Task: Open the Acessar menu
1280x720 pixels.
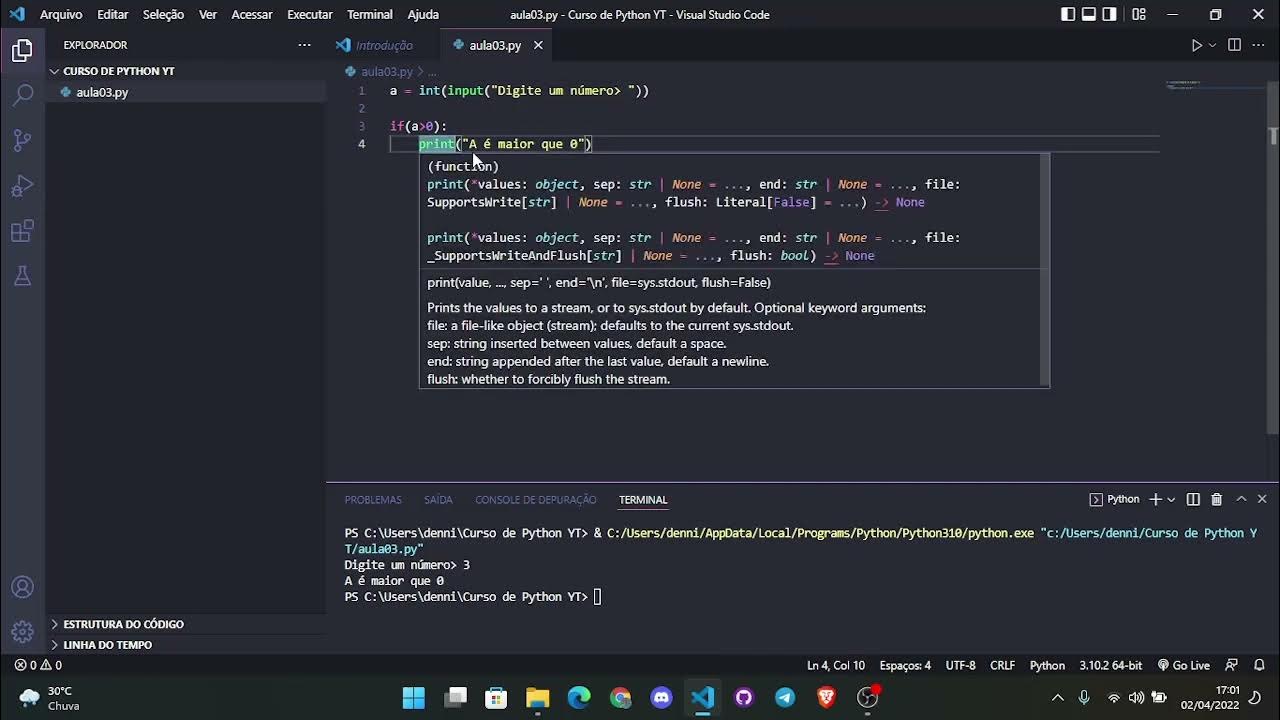Action: pos(252,14)
